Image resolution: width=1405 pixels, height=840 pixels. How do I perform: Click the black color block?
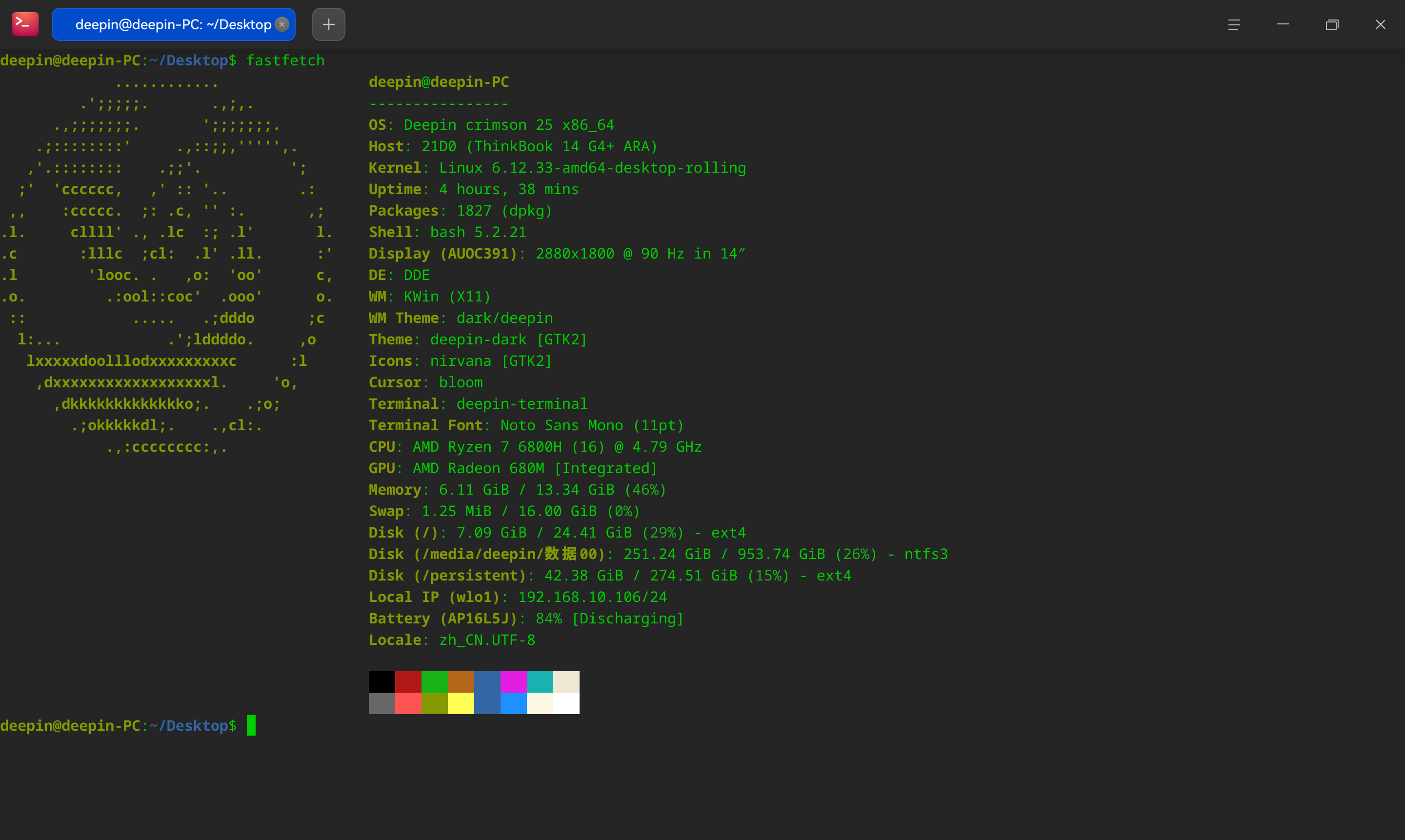[382, 682]
